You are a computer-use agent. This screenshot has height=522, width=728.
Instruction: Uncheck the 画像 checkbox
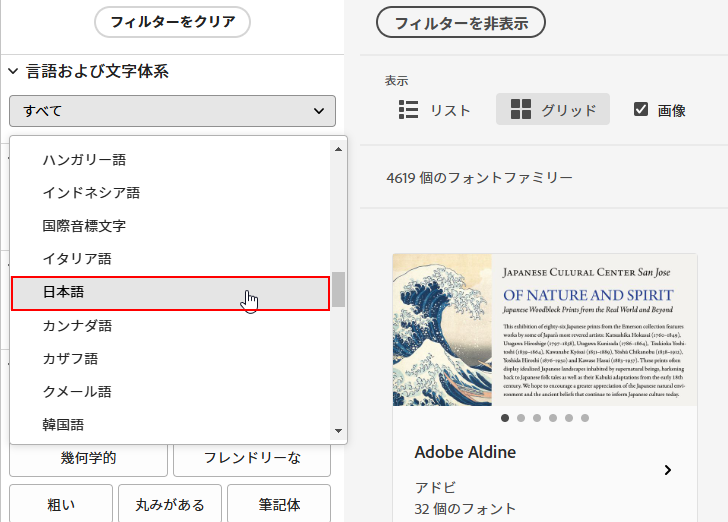tap(641, 109)
